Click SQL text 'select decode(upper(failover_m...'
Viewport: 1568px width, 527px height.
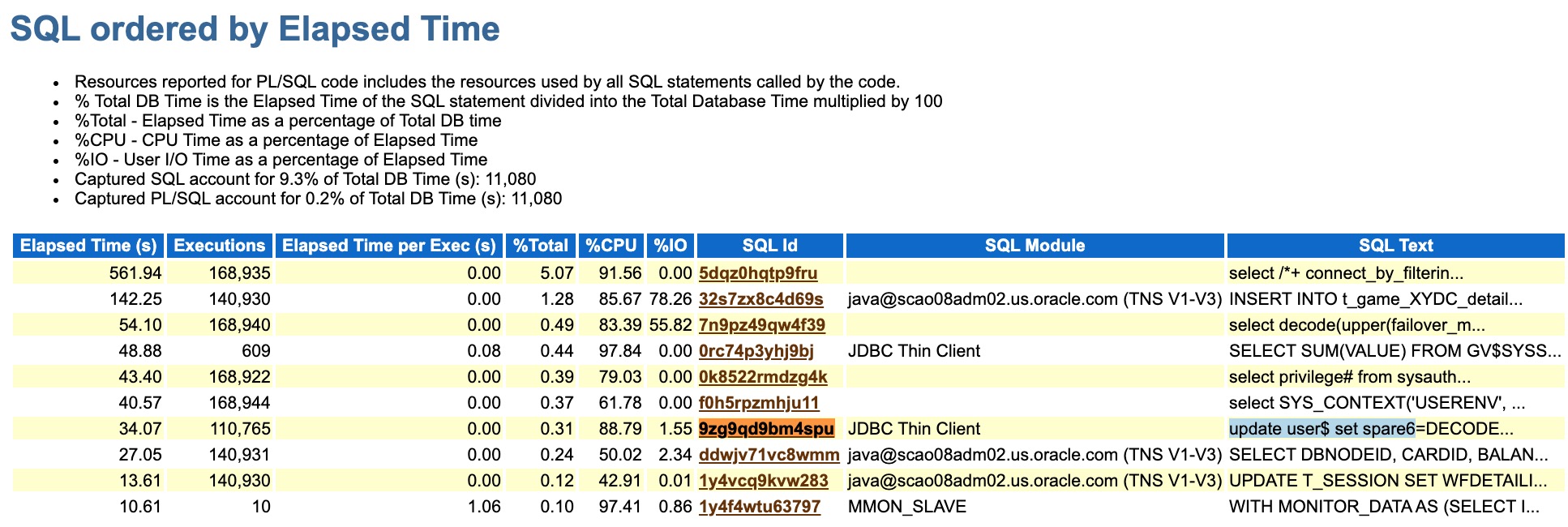pyautogui.click(x=1357, y=325)
